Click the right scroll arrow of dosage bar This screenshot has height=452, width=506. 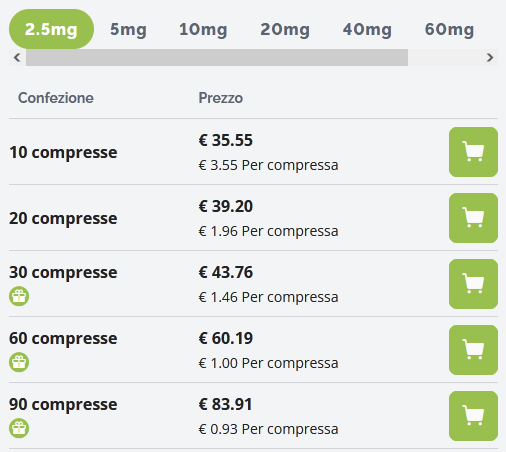pos(490,57)
